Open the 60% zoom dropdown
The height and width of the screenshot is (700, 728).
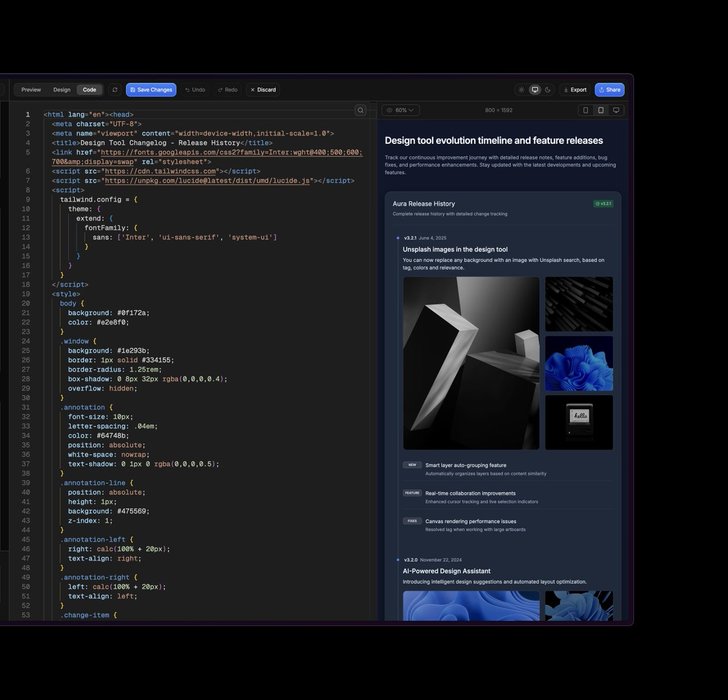(400, 110)
